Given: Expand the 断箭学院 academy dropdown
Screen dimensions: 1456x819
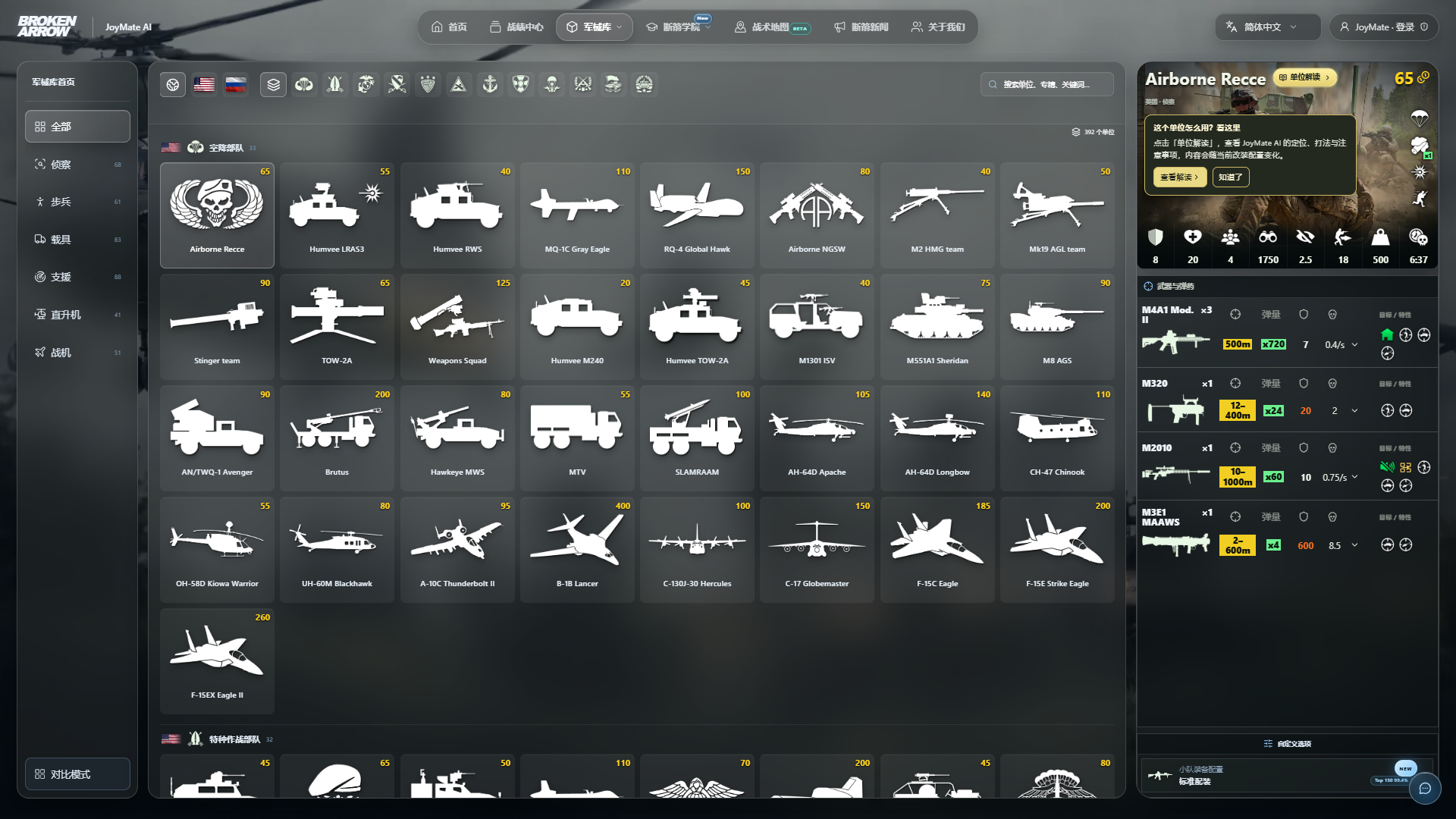Looking at the screenshot, I should pyautogui.click(x=678, y=27).
